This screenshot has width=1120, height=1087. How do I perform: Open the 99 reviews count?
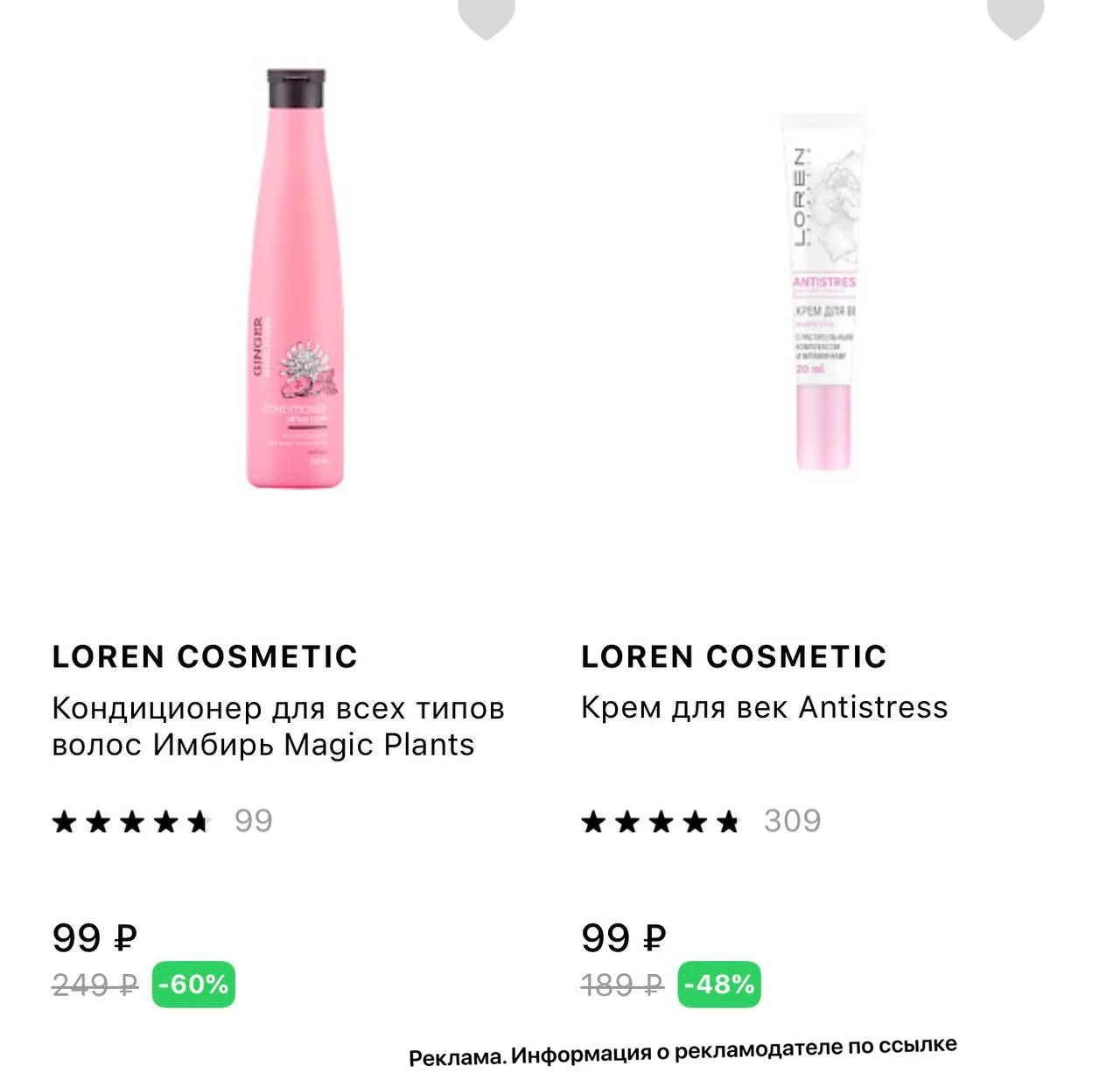pos(254,821)
